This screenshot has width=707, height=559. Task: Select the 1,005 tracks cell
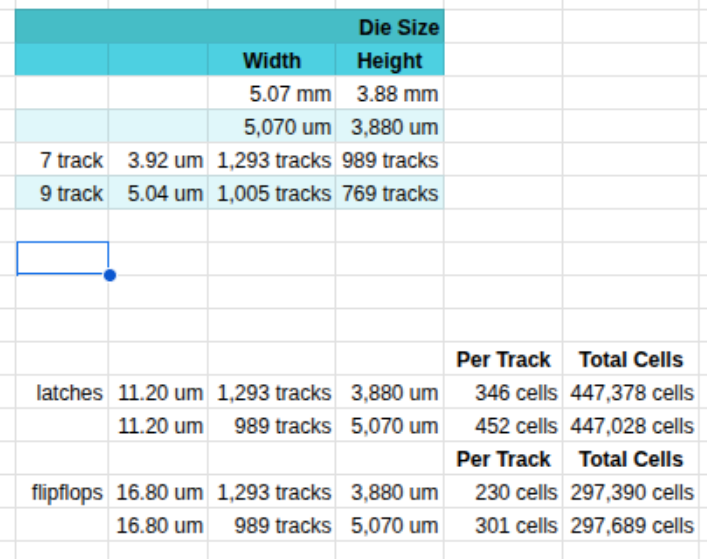pos(271,193)
